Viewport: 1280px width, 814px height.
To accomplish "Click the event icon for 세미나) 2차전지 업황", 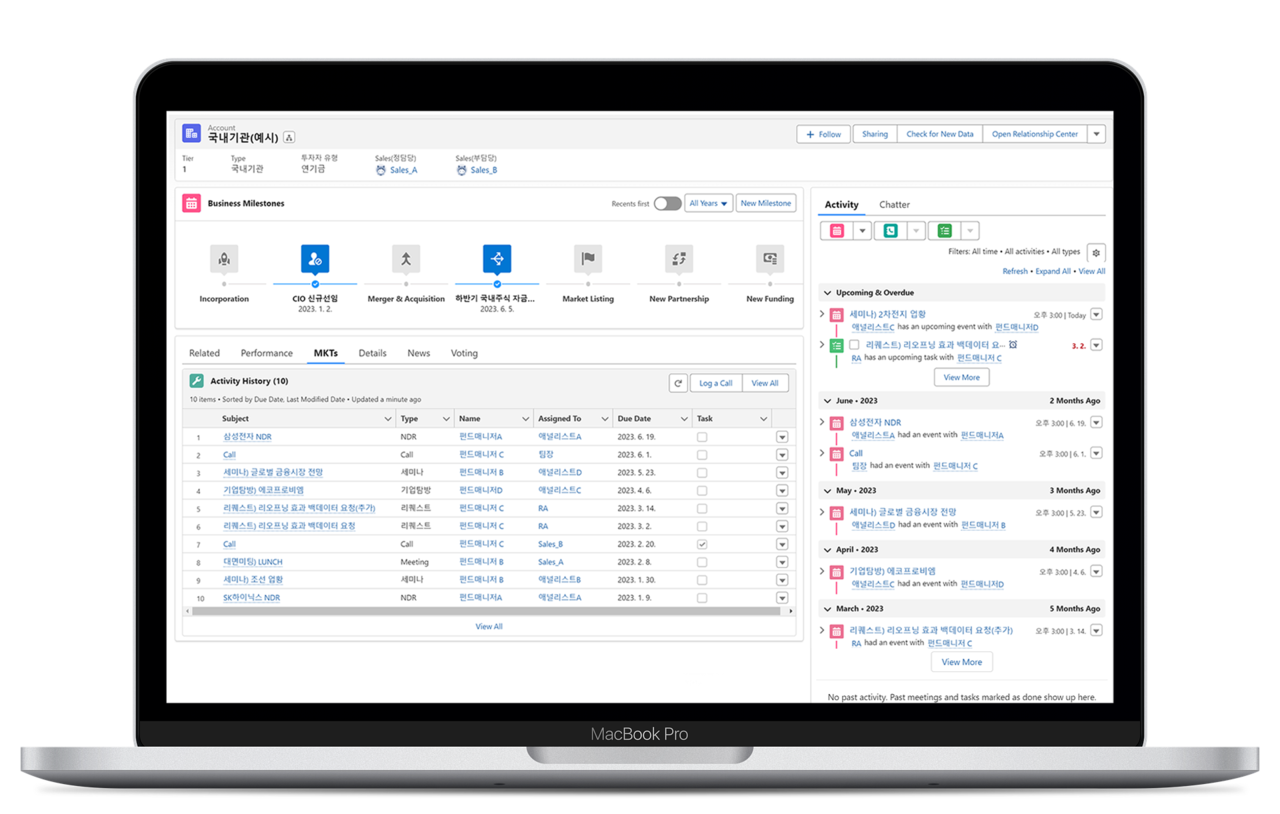I will [837, 315].
